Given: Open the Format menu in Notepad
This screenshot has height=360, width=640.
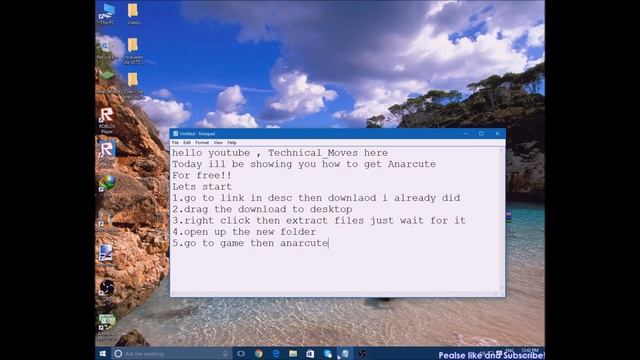Looking at the screenshot, I should pos(202,142).
